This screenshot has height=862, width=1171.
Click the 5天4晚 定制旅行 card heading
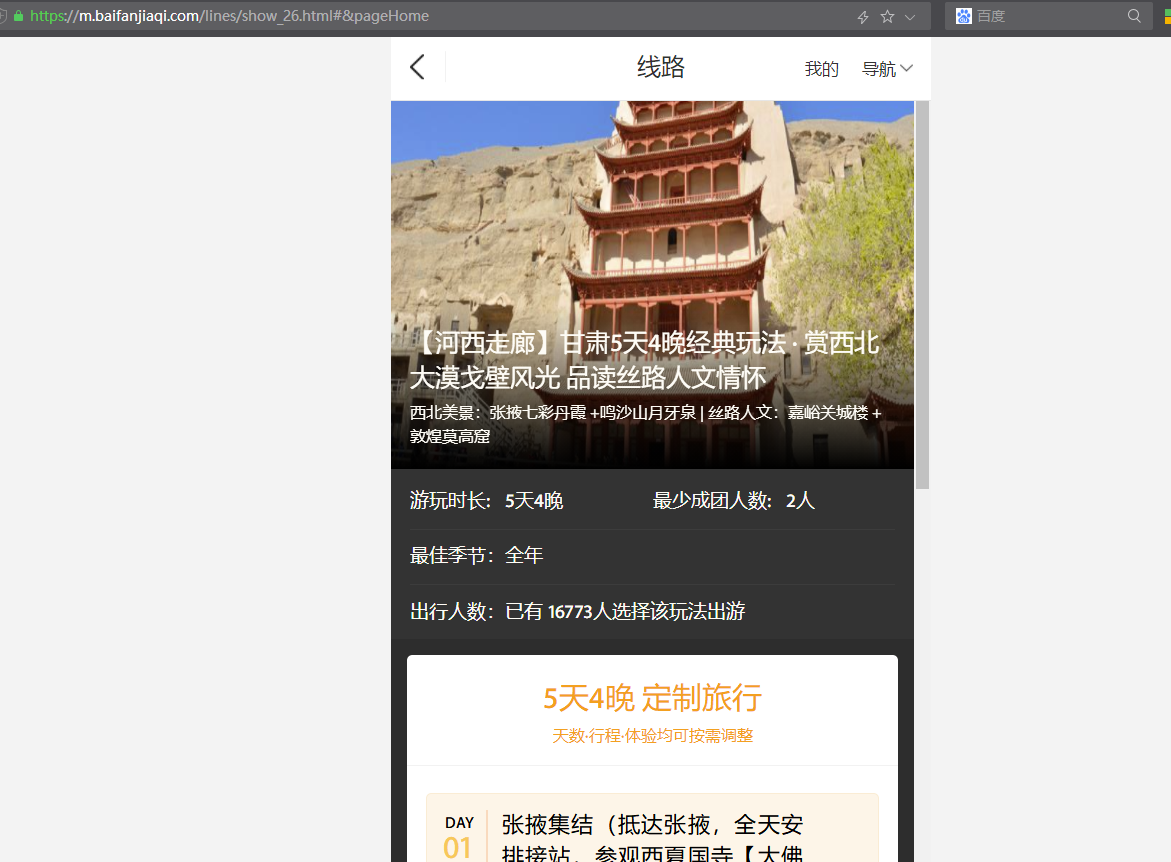(x=652, y=698)
